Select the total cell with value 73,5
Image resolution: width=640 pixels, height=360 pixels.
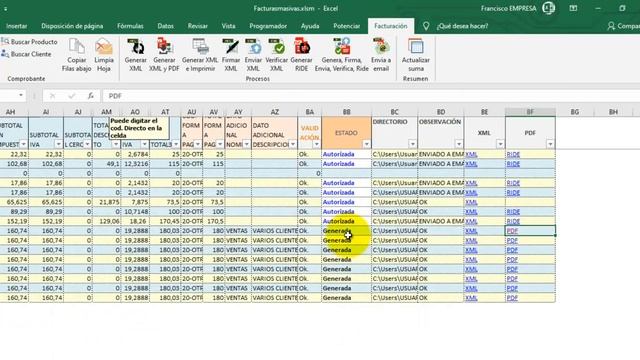click(165, 202)
